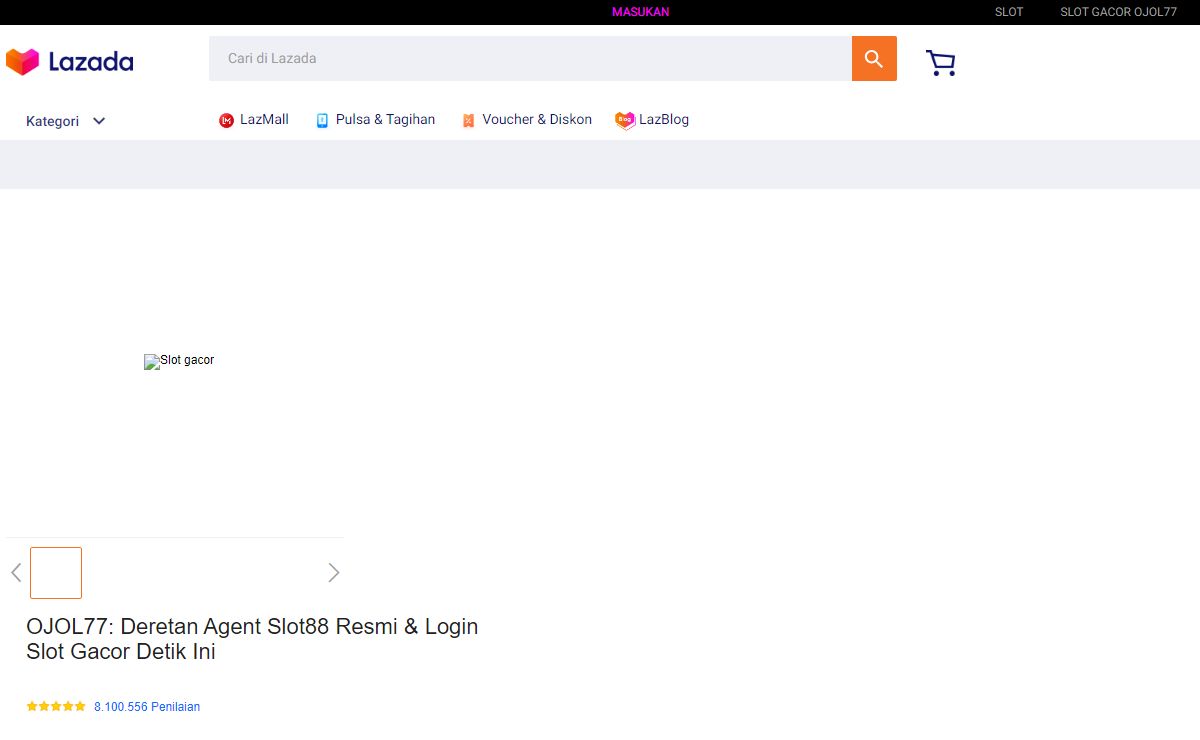Click the LazBlog heart icon
The image size is (1200, 740).
(625, 120)
